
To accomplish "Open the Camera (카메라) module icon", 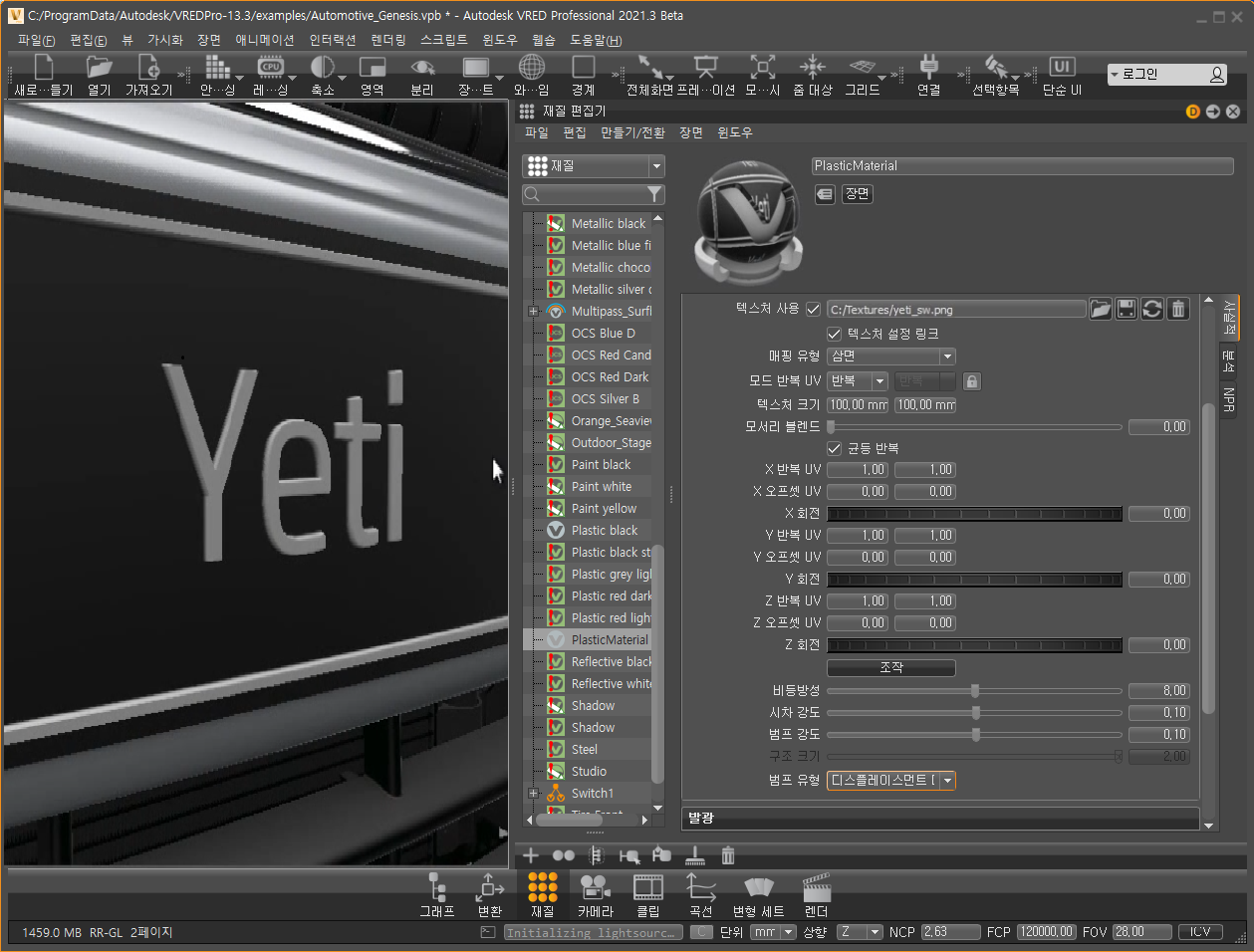I will [596, 887].
